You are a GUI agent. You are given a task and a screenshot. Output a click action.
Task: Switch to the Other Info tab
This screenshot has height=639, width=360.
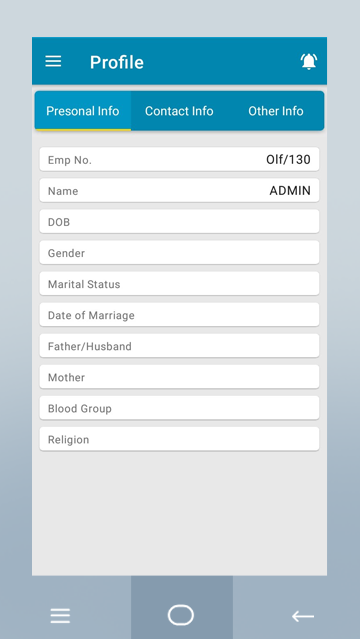[276, 111]
